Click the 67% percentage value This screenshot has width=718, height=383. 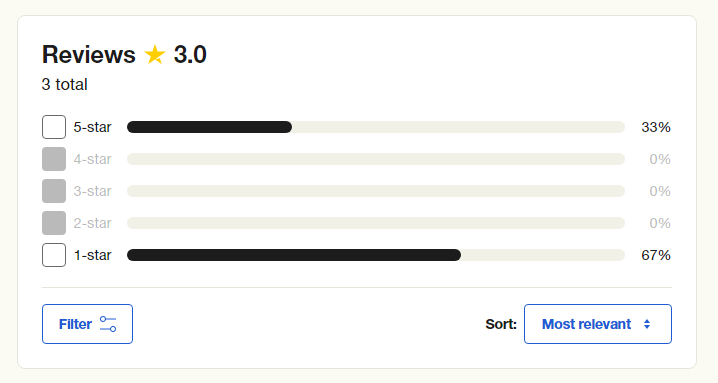coord(656,255)
